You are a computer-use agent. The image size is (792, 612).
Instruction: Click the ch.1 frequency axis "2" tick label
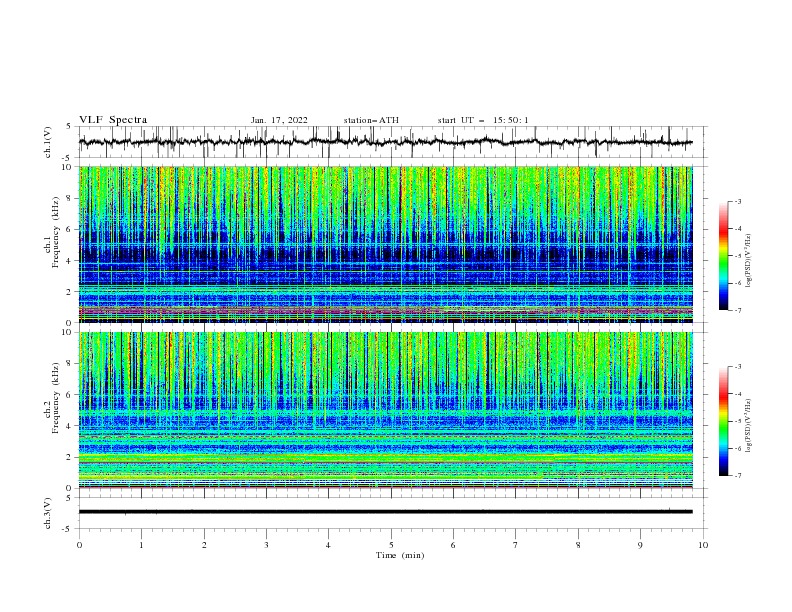point(71,291)
